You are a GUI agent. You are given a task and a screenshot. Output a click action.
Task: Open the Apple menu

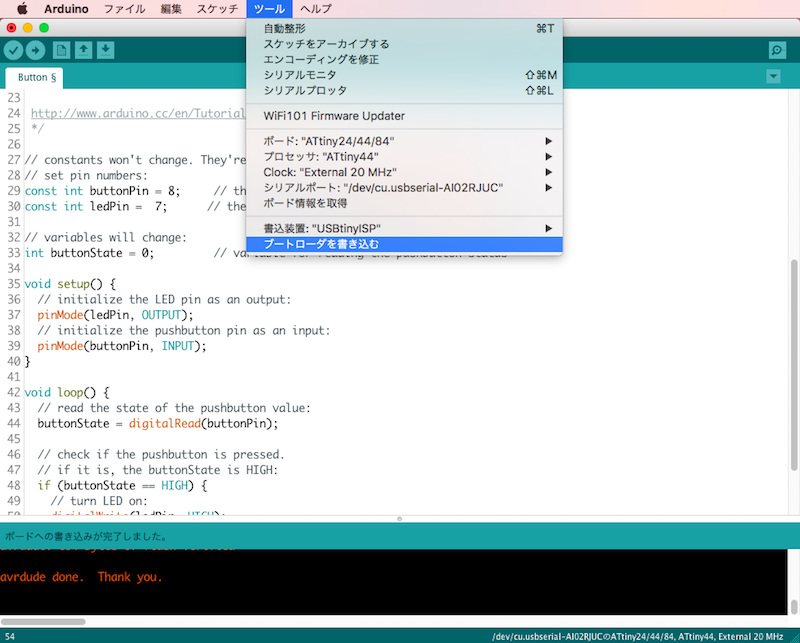22,9
